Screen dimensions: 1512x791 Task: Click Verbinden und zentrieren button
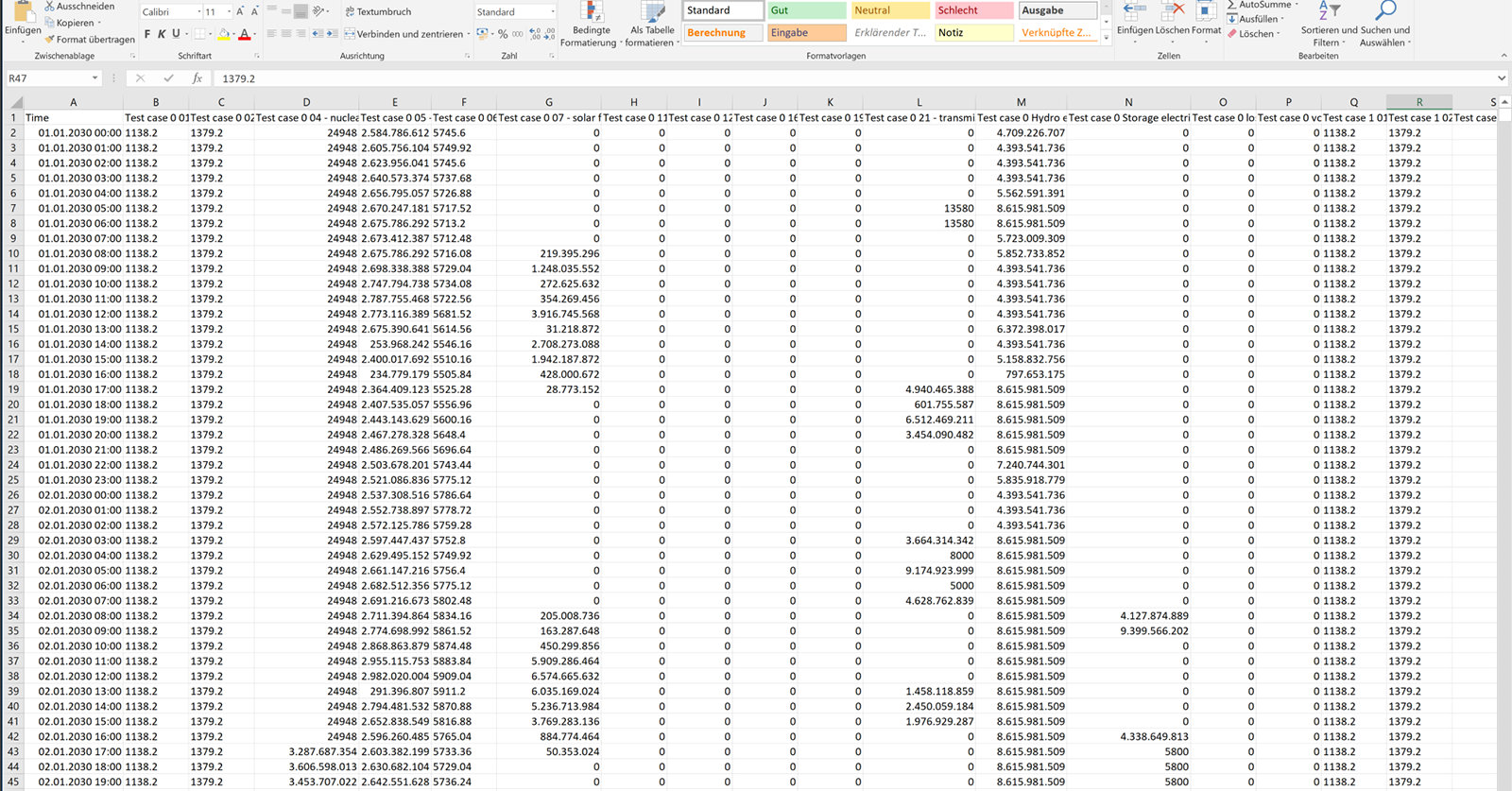coord(404,34)
